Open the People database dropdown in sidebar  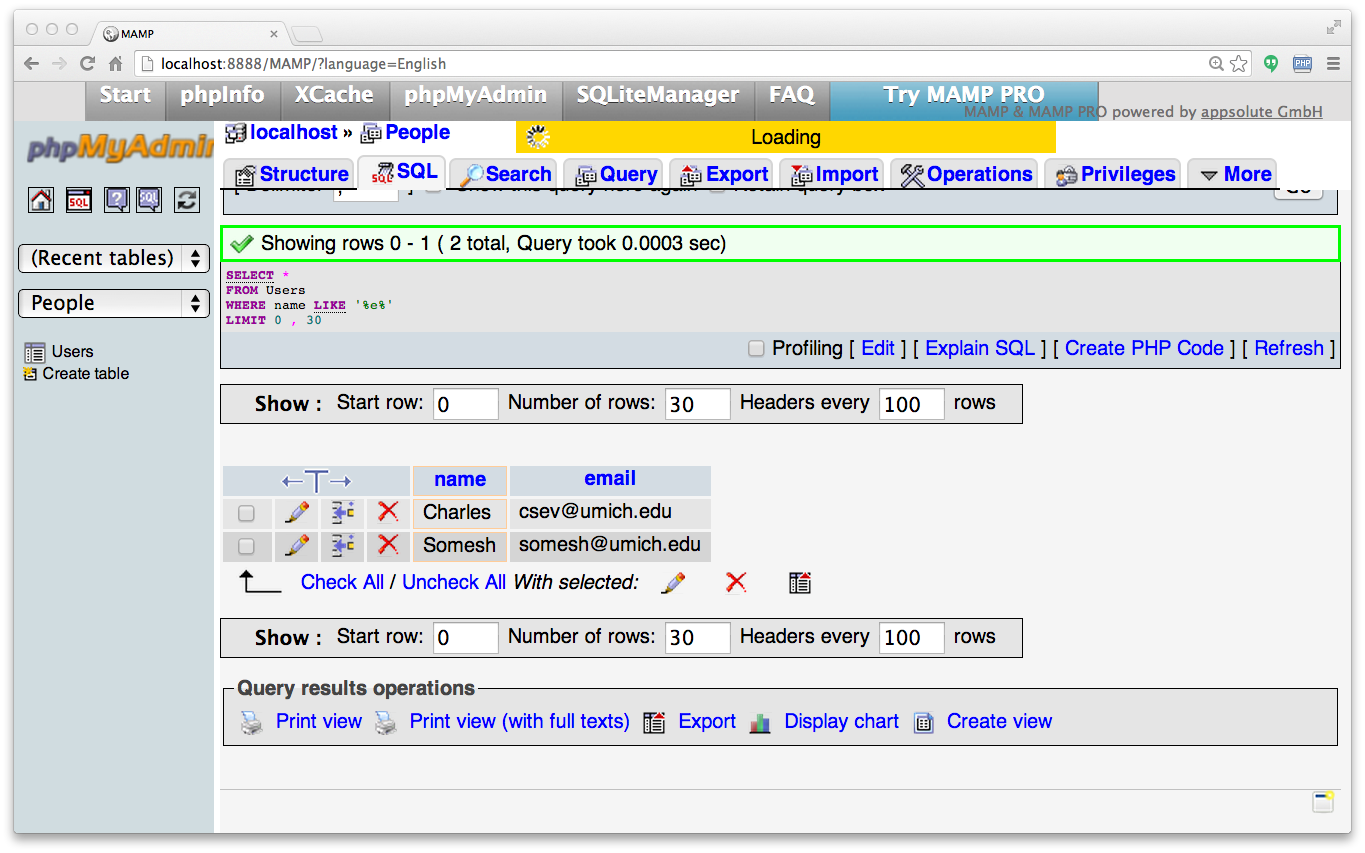coord(114,303)
